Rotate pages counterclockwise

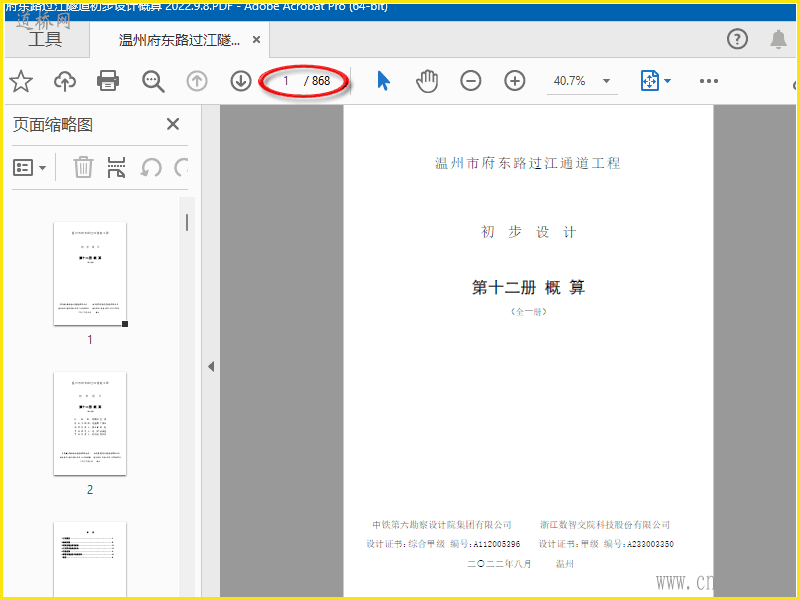click(151, 167)
